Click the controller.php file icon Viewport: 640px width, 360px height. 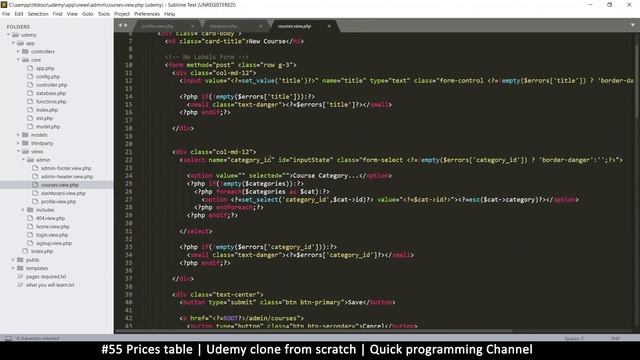coord(30,85)
